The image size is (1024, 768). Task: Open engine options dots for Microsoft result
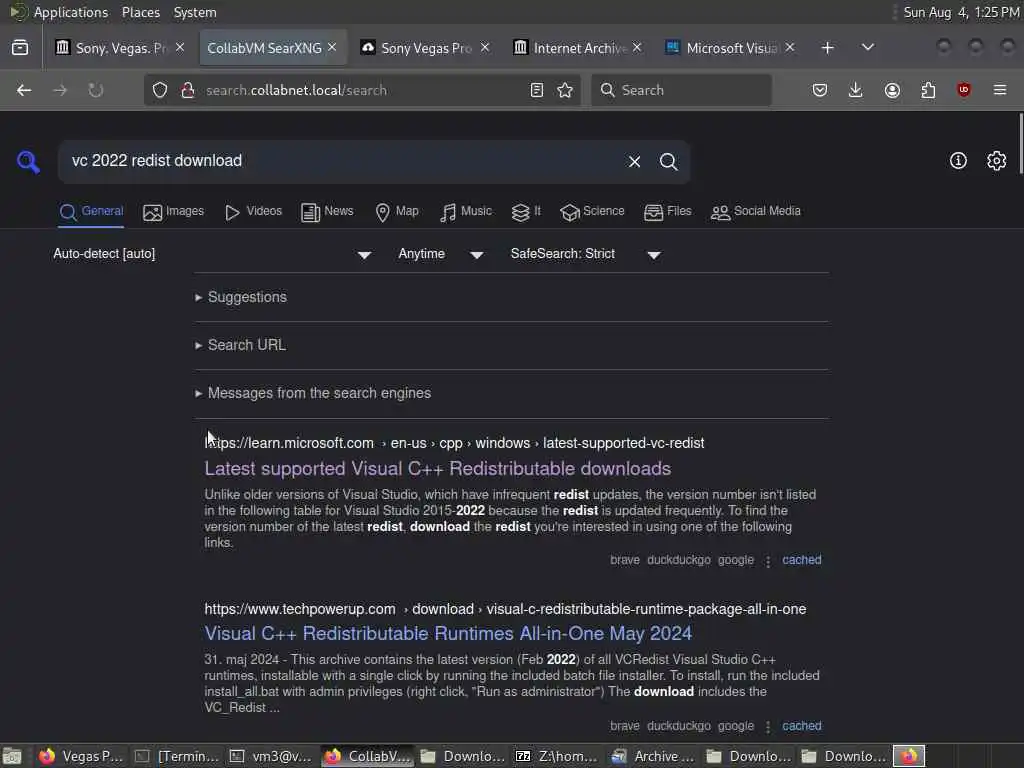[x=768, y=561]
